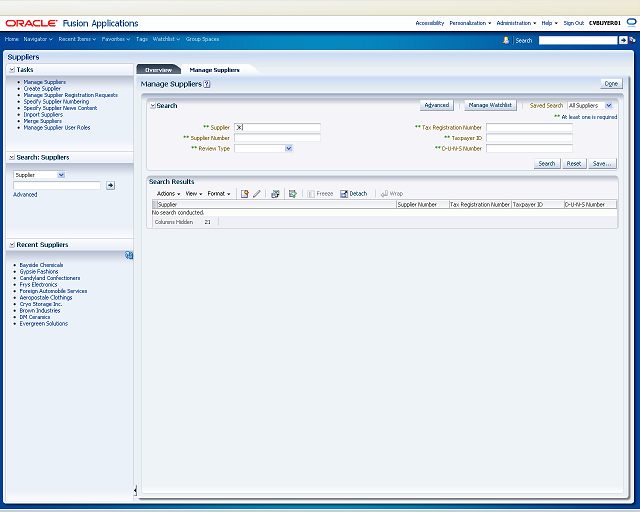This screenshot has height=512, width=640.
Task: Click the Sign Out link
Action: click(x=573, y=23)
